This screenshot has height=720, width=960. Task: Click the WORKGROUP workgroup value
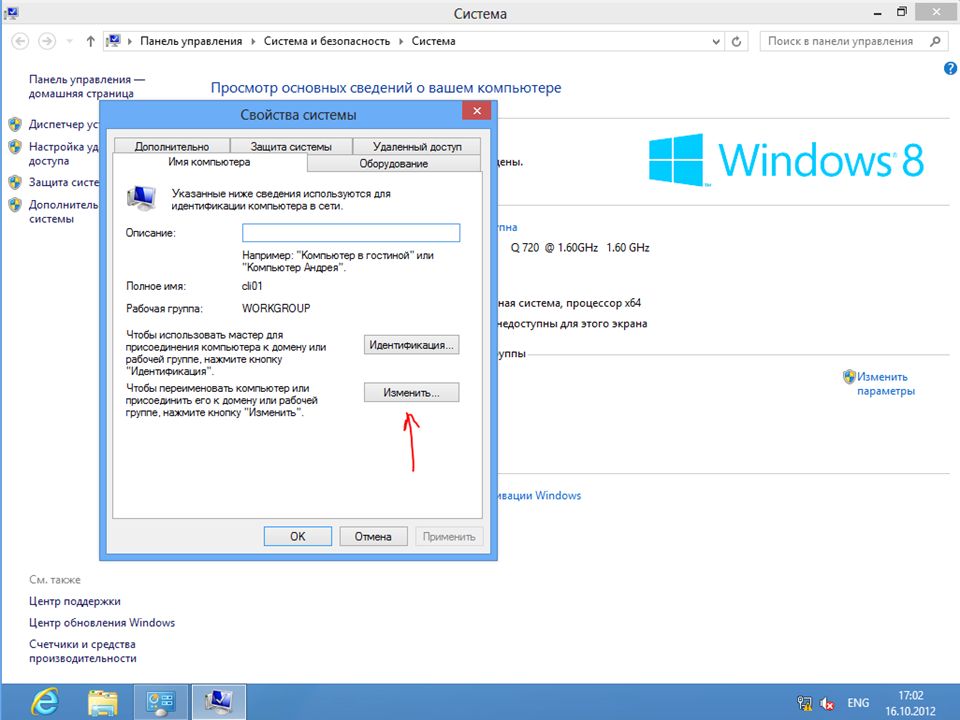276,308
